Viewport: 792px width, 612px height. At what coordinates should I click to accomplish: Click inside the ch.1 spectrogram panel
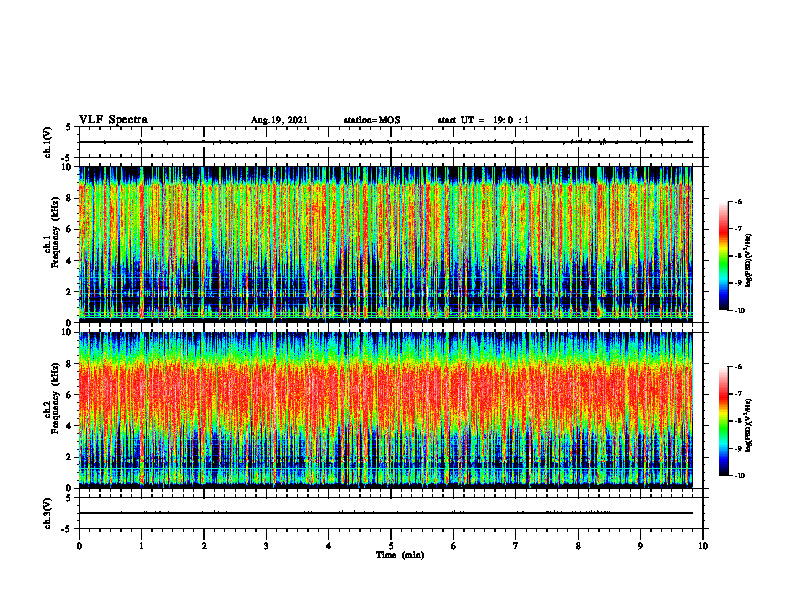pyautogui.click(x=385, y=244)
